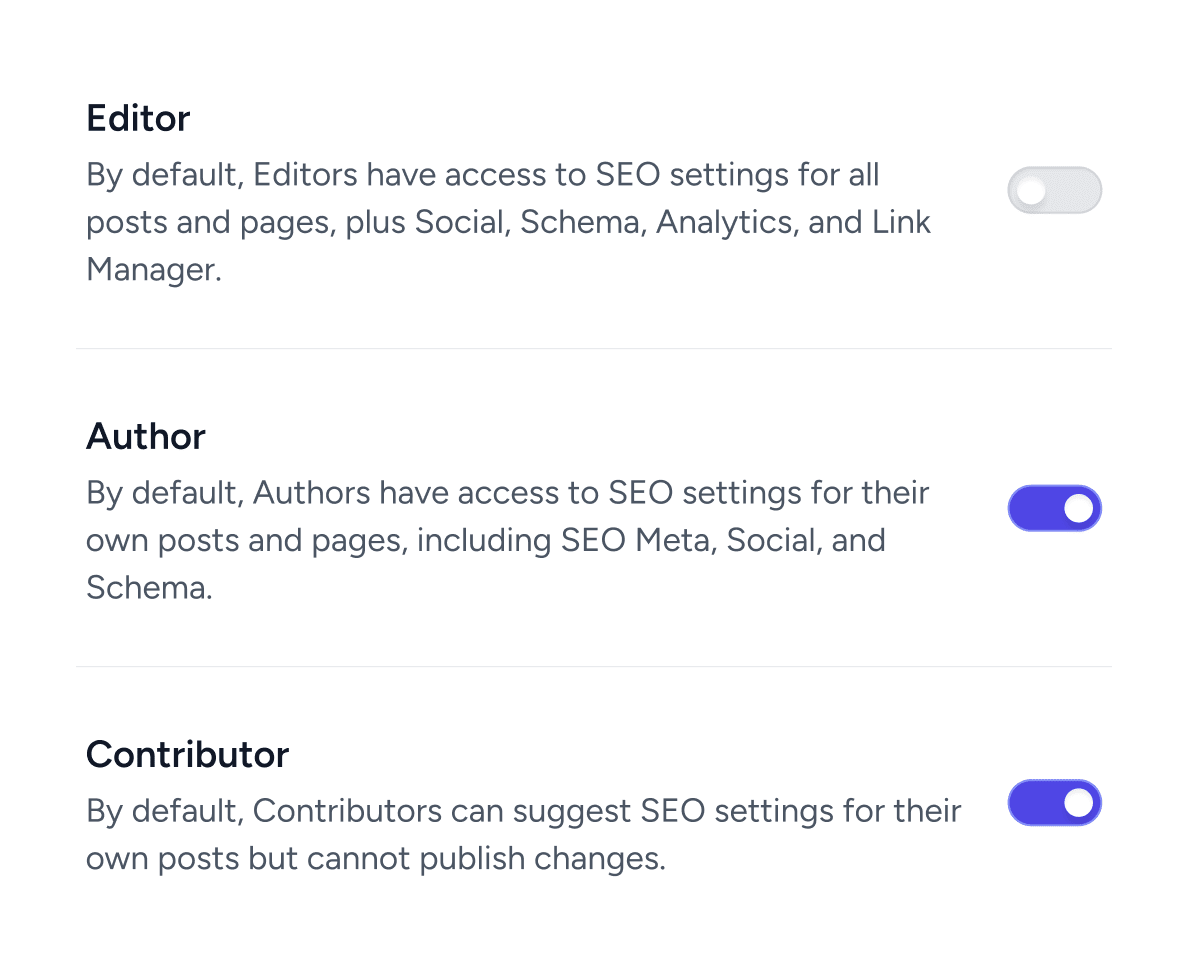This screenshot has height=964, width=1188.
Task: Click the divider line below Author section
Action: tap(594, 667)
